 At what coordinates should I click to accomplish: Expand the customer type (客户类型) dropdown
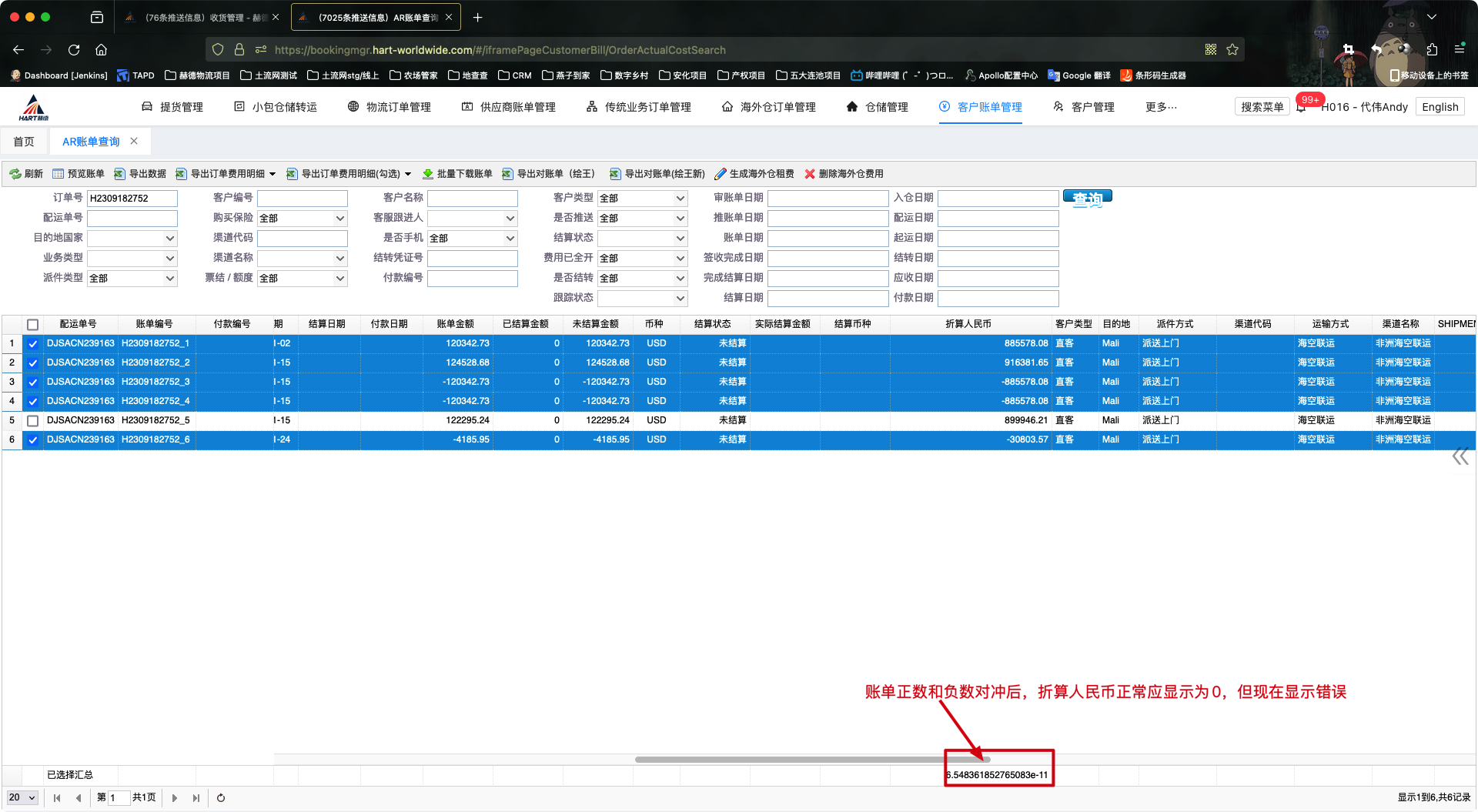[x=642, y=199]
